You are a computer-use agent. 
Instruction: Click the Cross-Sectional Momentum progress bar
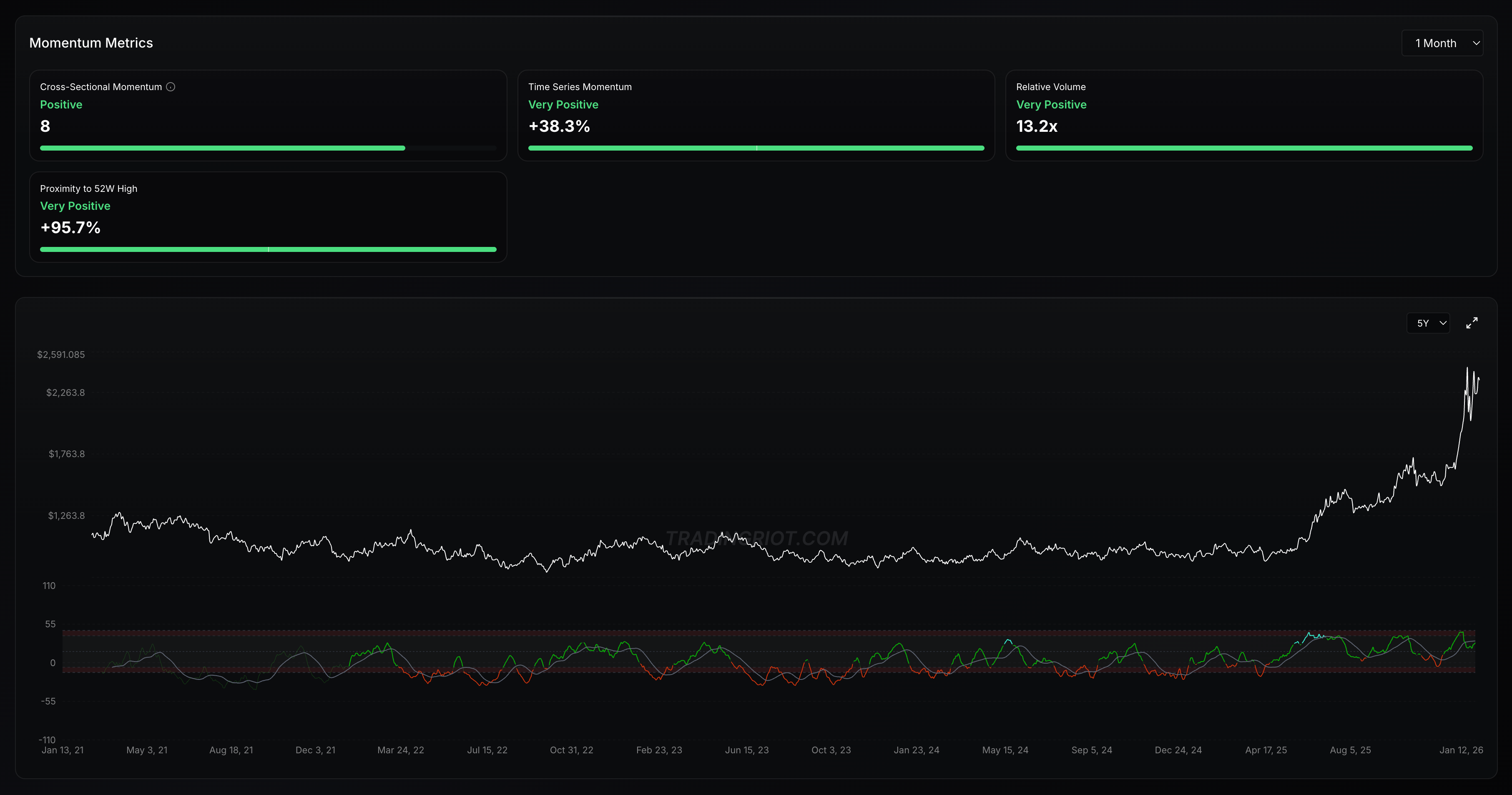[x=268, y=148]
